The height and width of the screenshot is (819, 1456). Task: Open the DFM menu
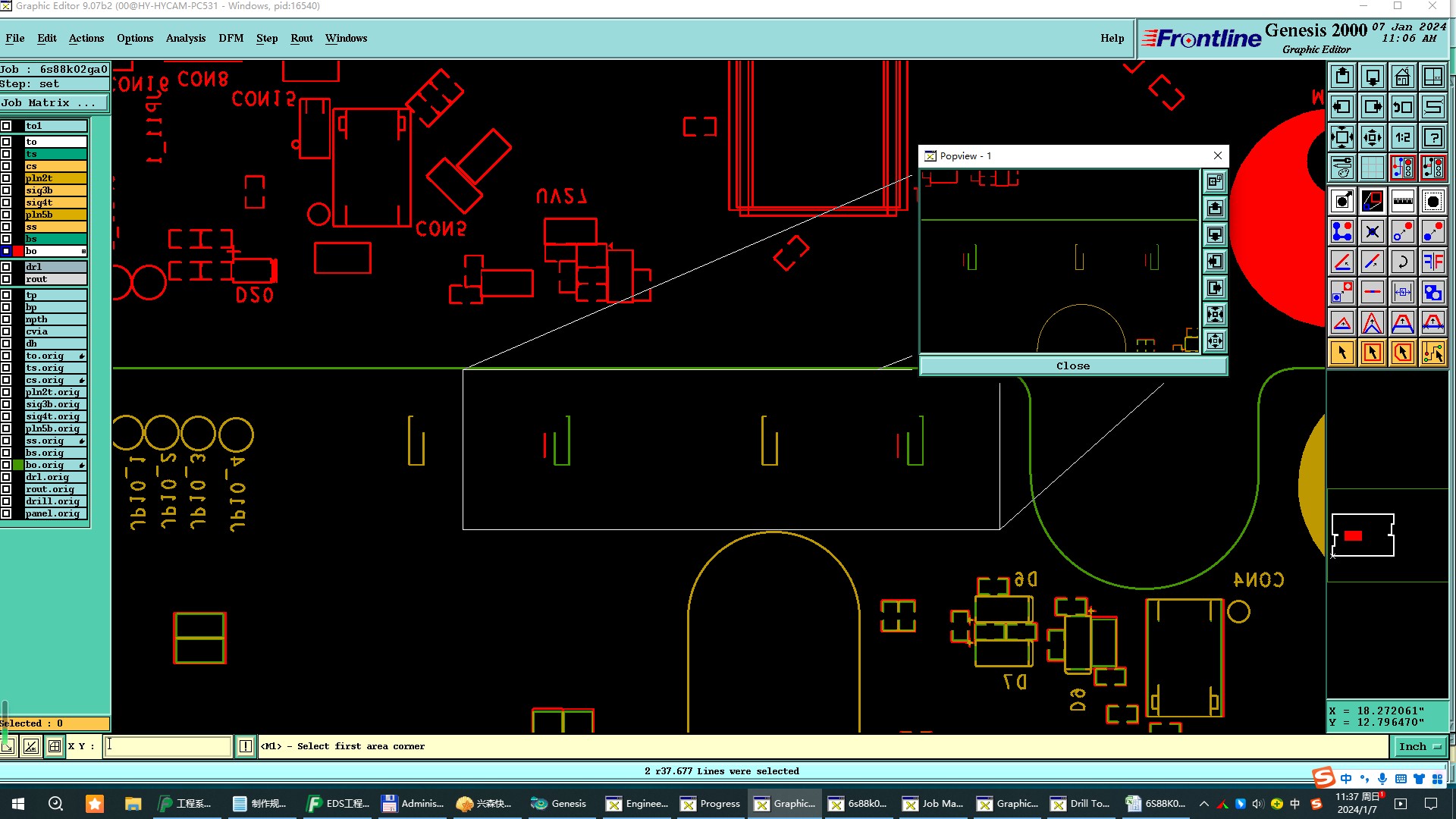pyautogui.click(x=231, y=38)
